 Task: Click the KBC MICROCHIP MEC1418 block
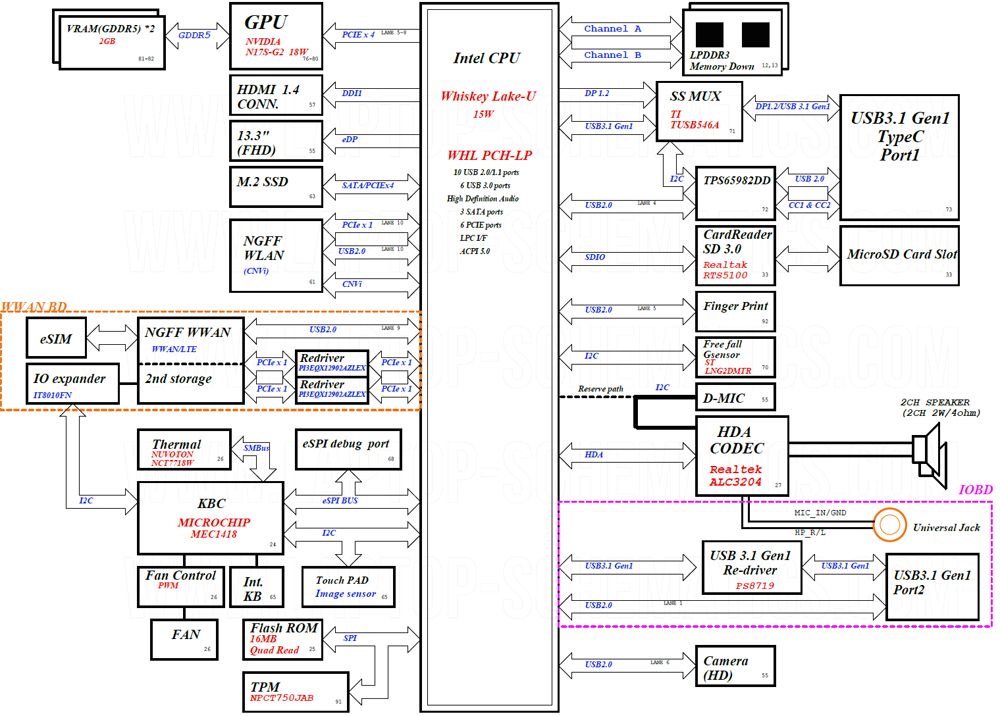[210, 518]
